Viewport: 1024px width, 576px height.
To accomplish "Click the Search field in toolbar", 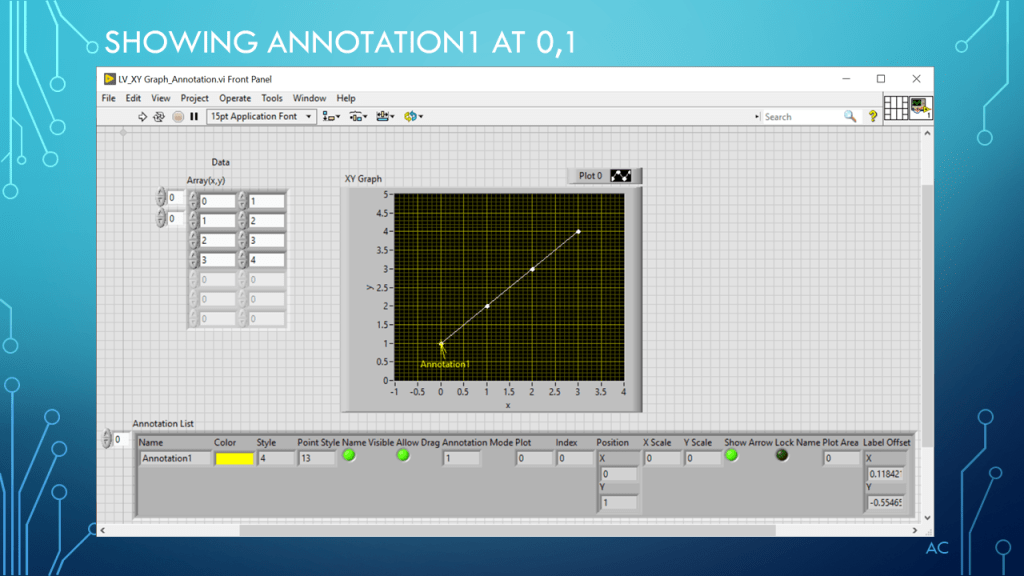I will click(x=800, y=117).
